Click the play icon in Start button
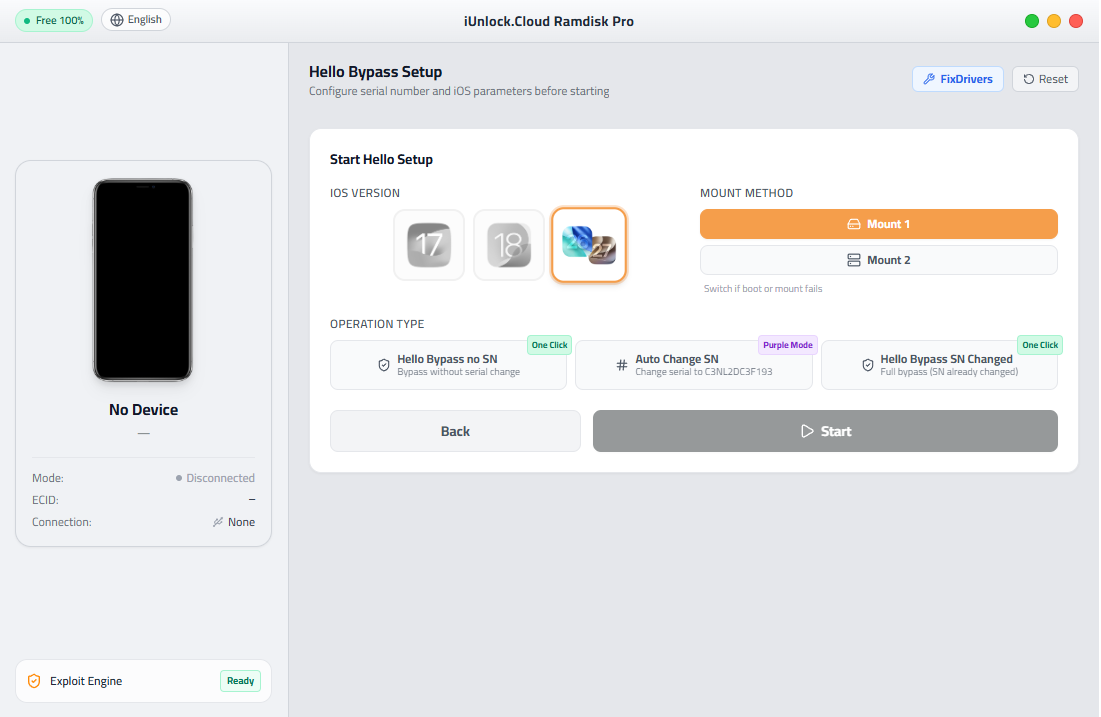1101x717 pixels. (807, 431)
